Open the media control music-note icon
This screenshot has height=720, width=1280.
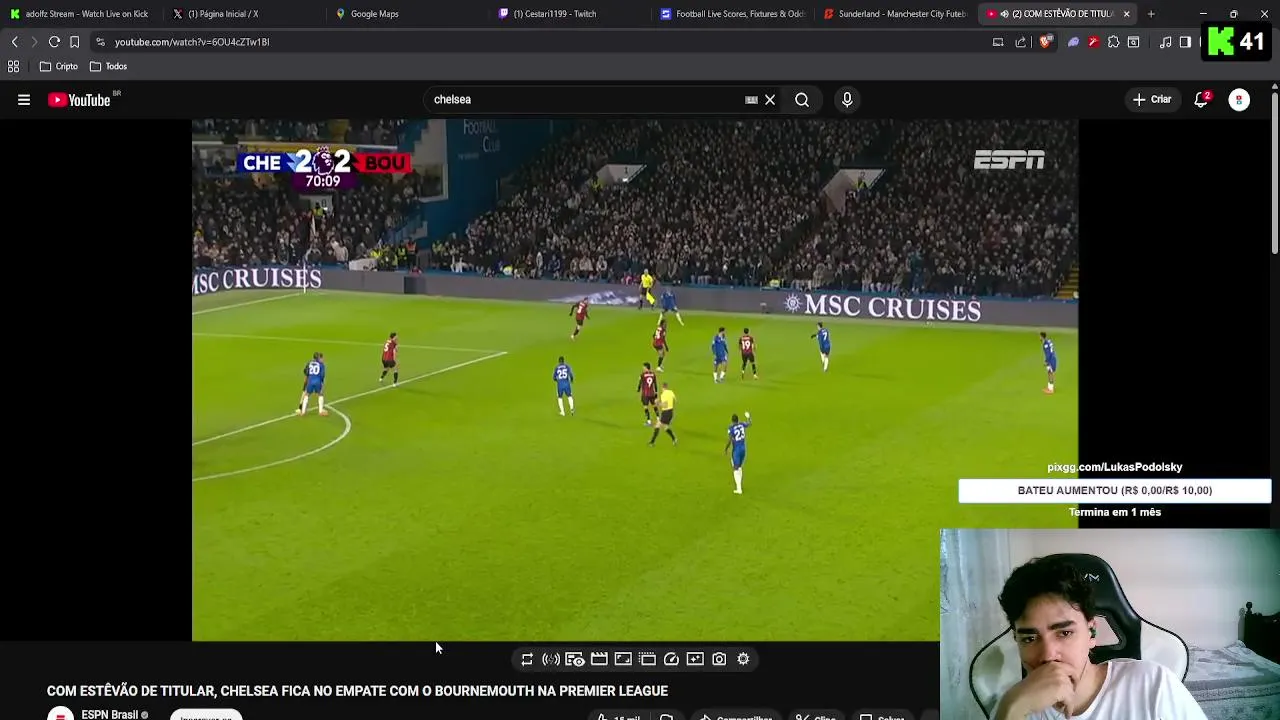point(1165,42)
